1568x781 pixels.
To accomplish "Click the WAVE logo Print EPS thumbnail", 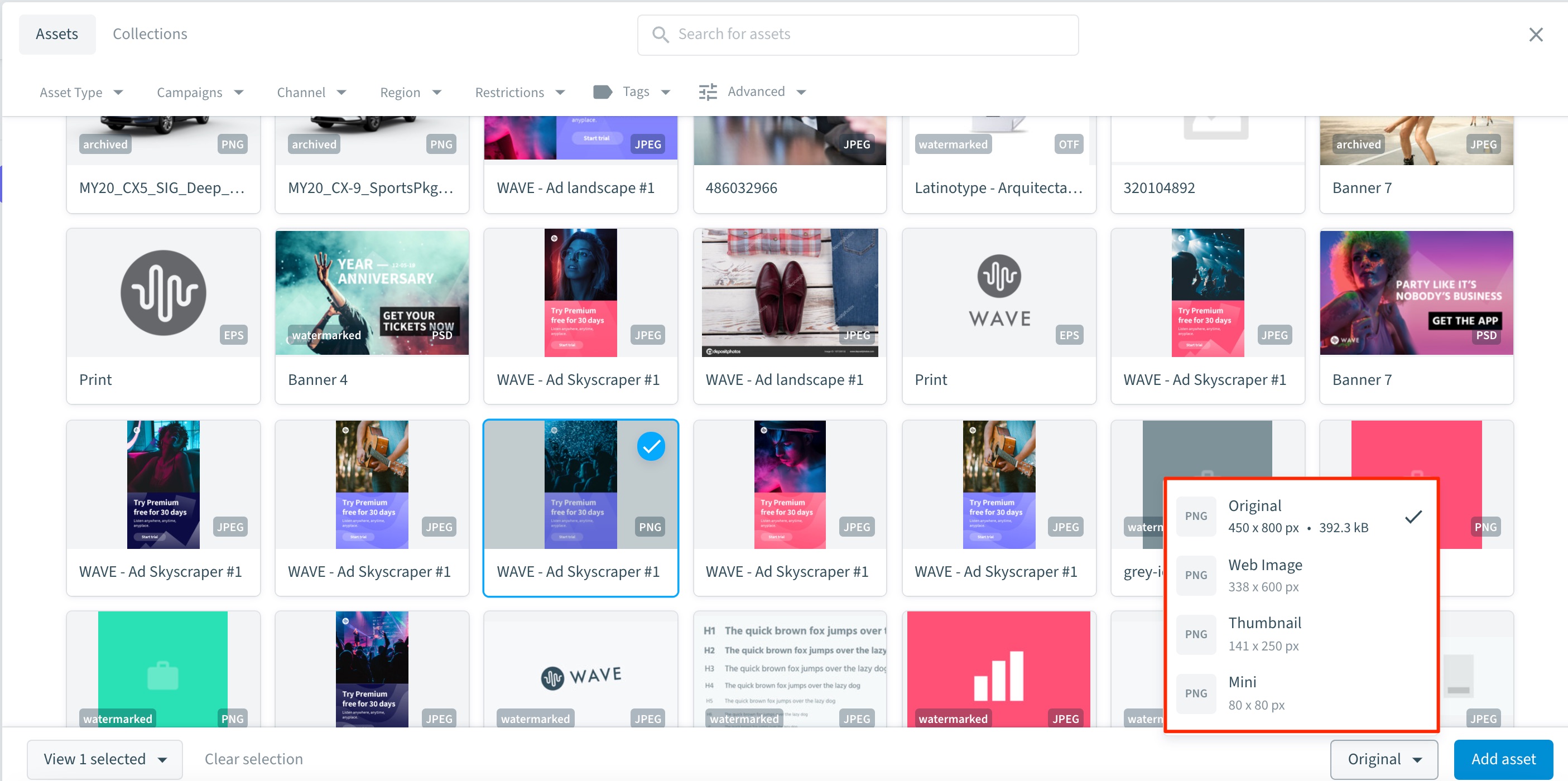I will [x=998, y=293].
